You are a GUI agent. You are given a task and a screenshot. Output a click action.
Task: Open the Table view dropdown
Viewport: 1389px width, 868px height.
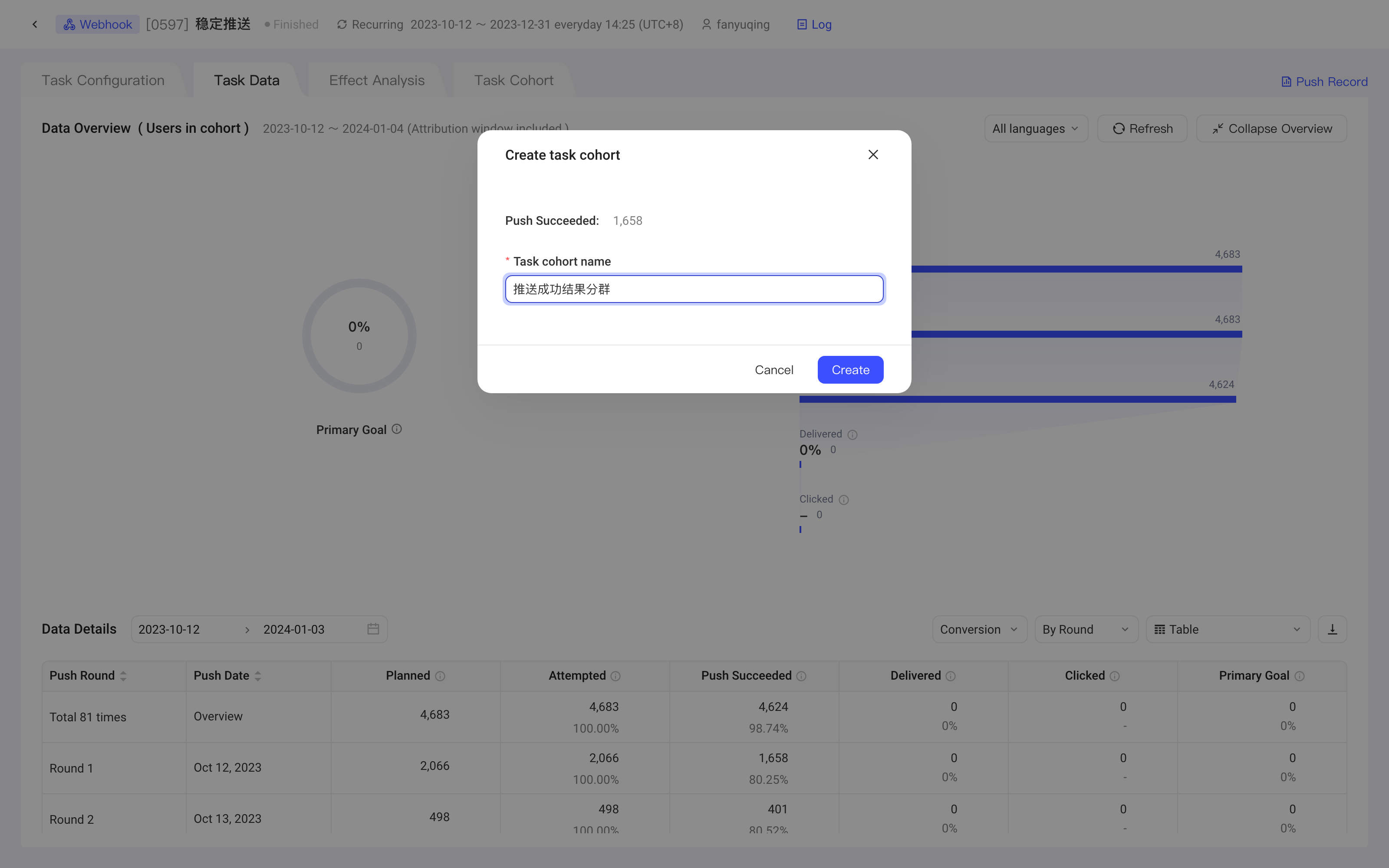pos(1228,629)
